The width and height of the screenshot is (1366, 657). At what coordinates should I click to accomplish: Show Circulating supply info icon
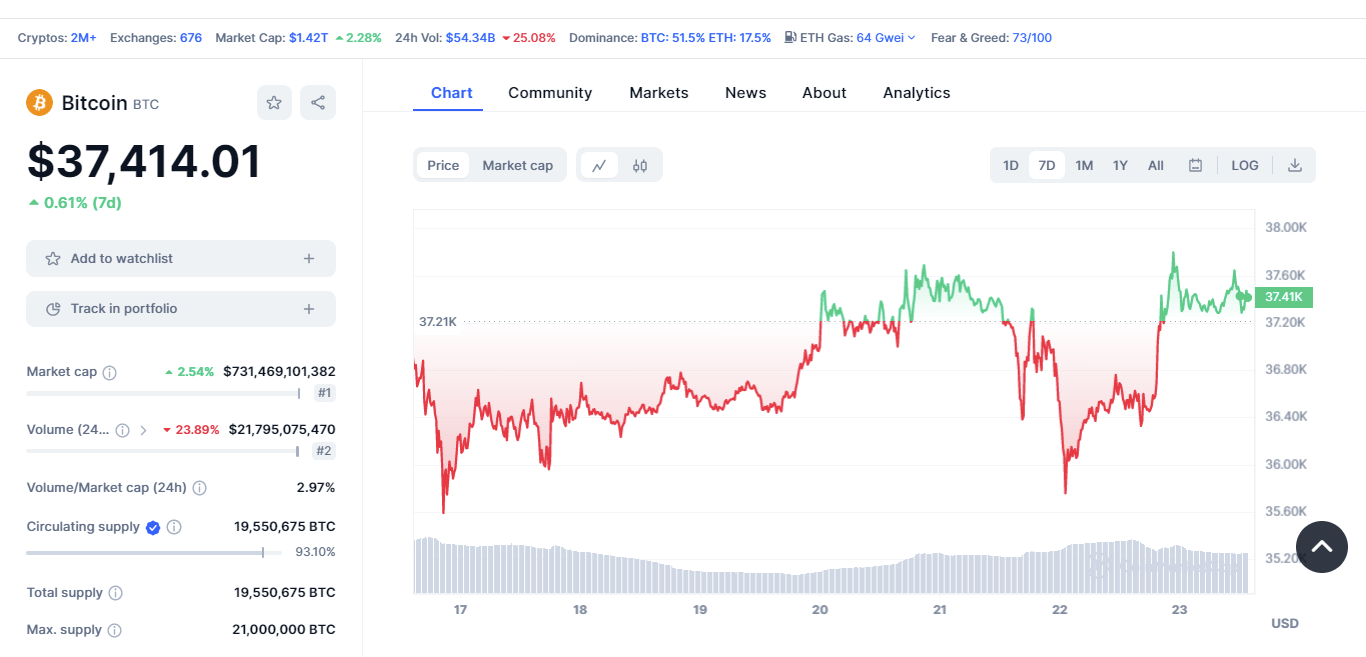pos(174,527)
